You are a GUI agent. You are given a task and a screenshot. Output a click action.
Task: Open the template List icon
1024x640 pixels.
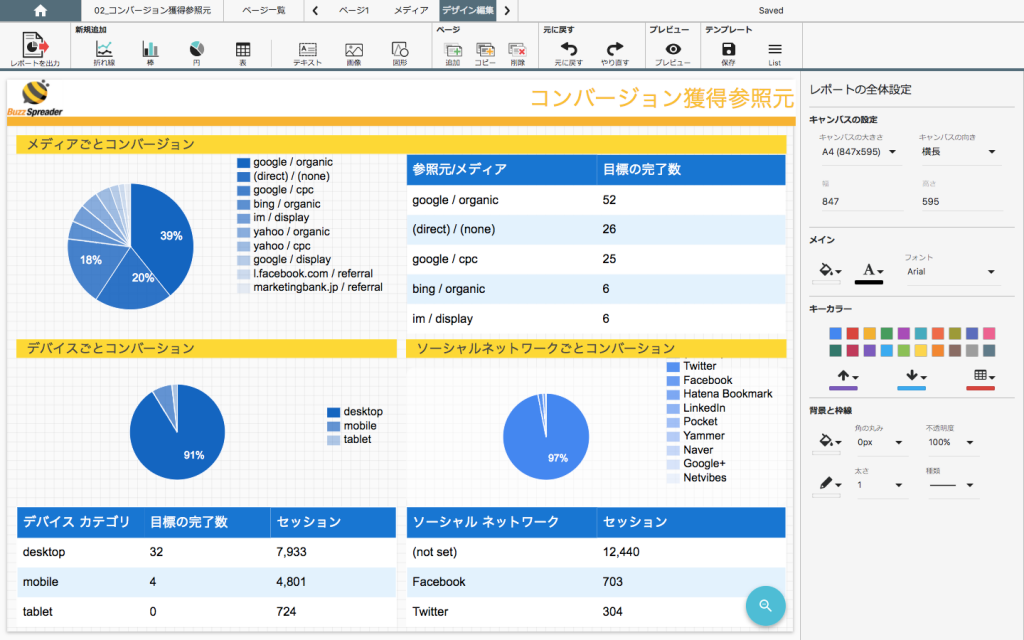(x=775, y=53)
